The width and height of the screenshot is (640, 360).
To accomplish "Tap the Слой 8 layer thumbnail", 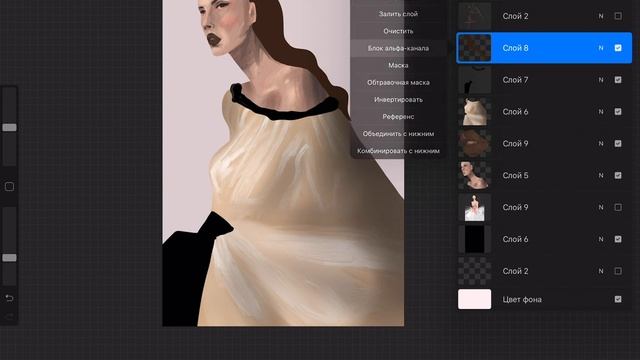I will [474, 48].
